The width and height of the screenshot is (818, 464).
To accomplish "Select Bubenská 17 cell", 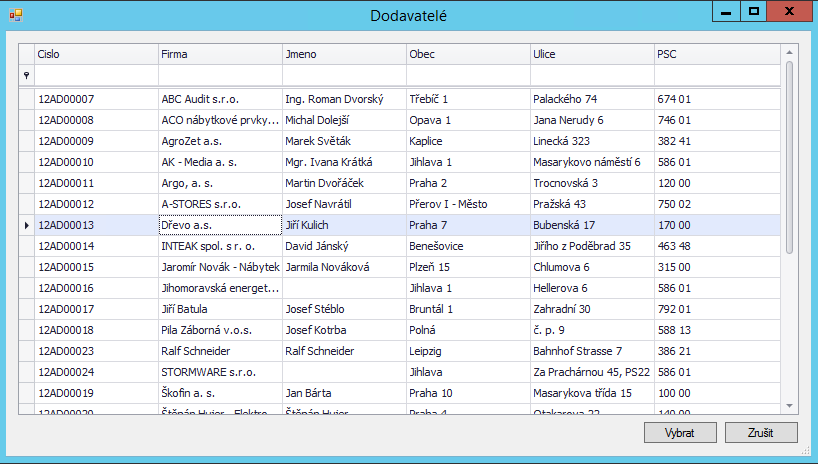I will coord(593,225).
